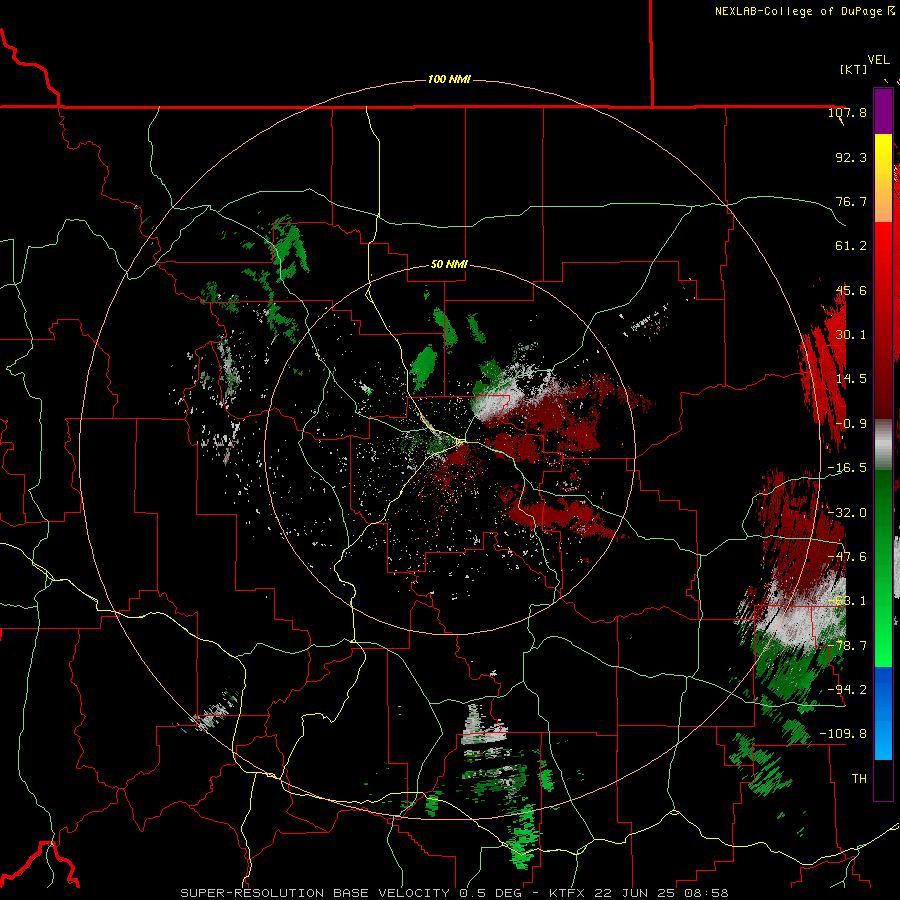
Task: Click the 100 NMI range ring label
Action: 449,79
